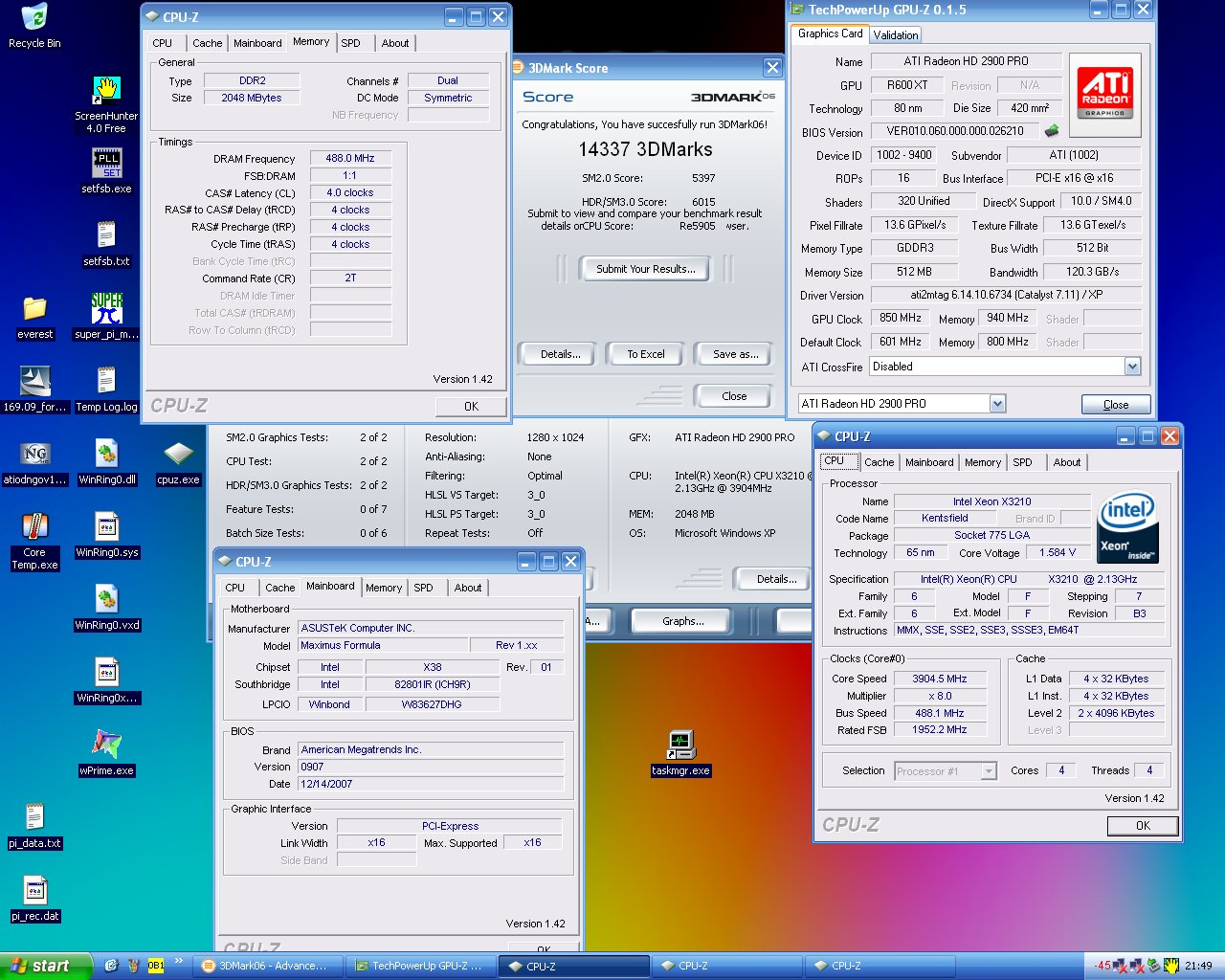This screenshot has height=980, width=1225.
Task: Select the atiodngov1... desktop icon
Action: point(34,463)
